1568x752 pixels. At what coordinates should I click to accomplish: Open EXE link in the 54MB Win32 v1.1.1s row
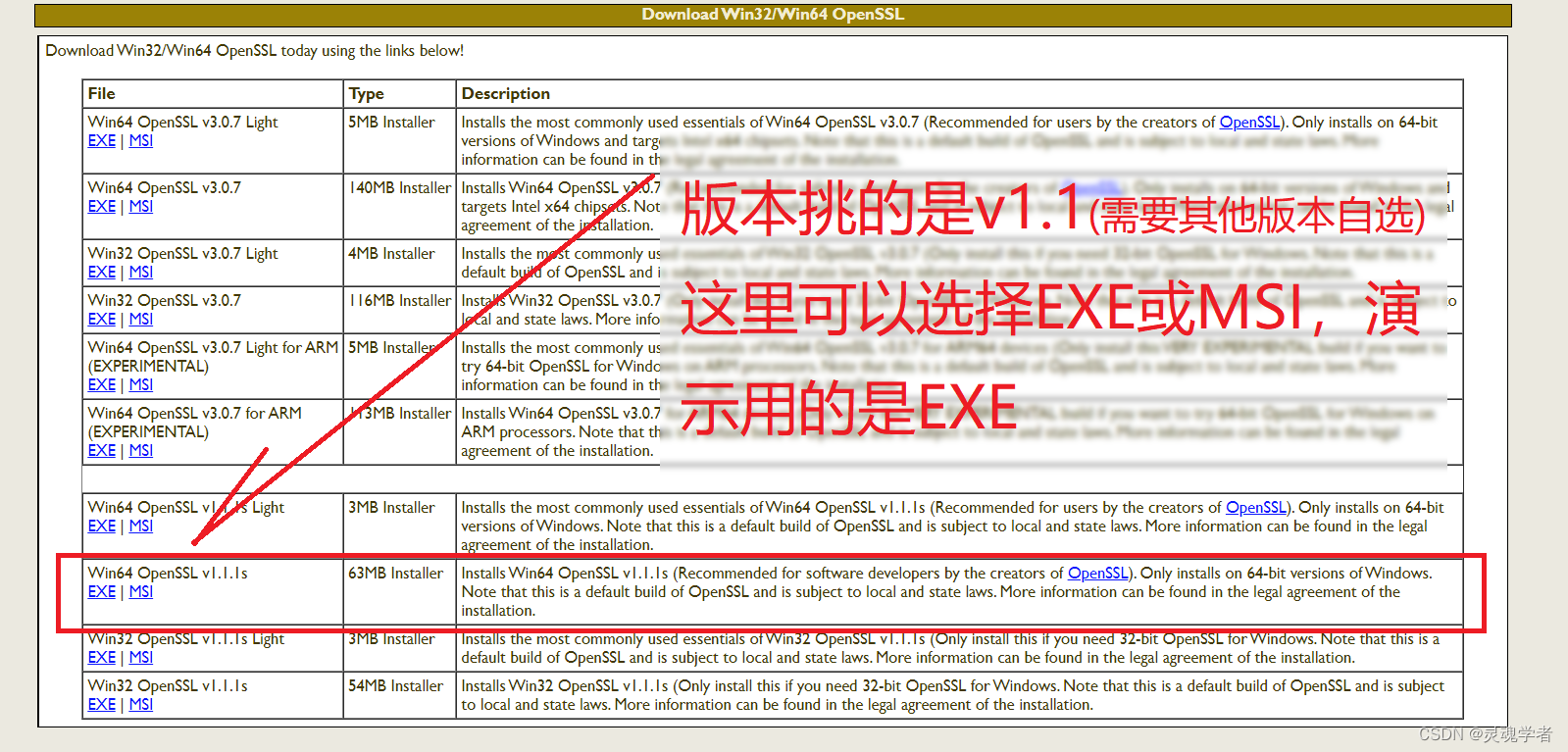click(x=102, y=705)
